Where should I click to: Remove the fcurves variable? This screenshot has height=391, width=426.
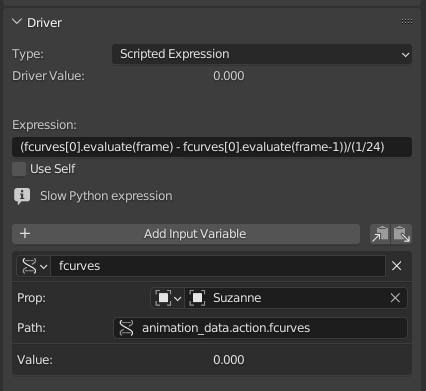(397, 266)
